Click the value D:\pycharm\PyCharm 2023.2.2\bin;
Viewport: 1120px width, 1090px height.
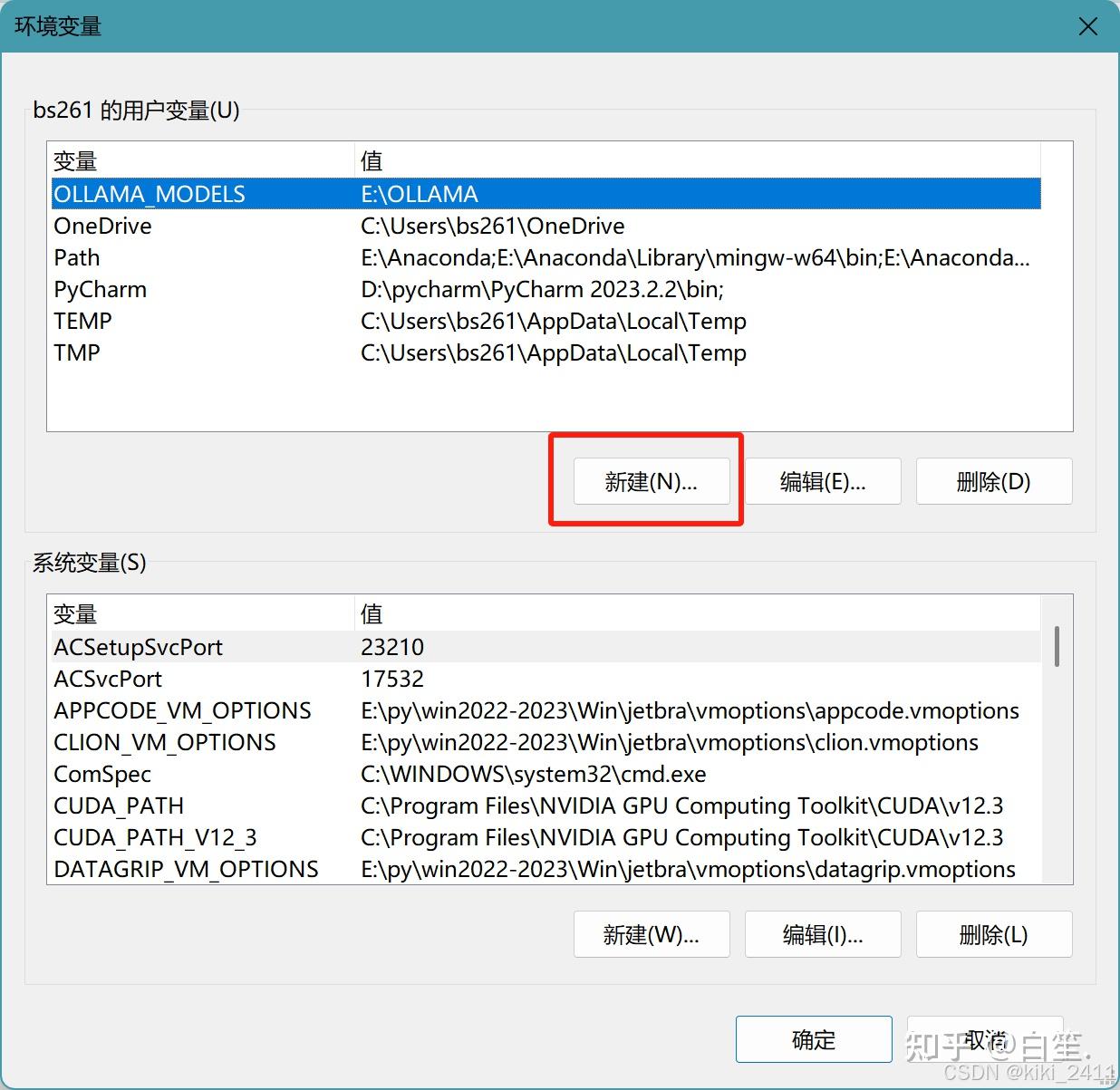tap(542, 289)
